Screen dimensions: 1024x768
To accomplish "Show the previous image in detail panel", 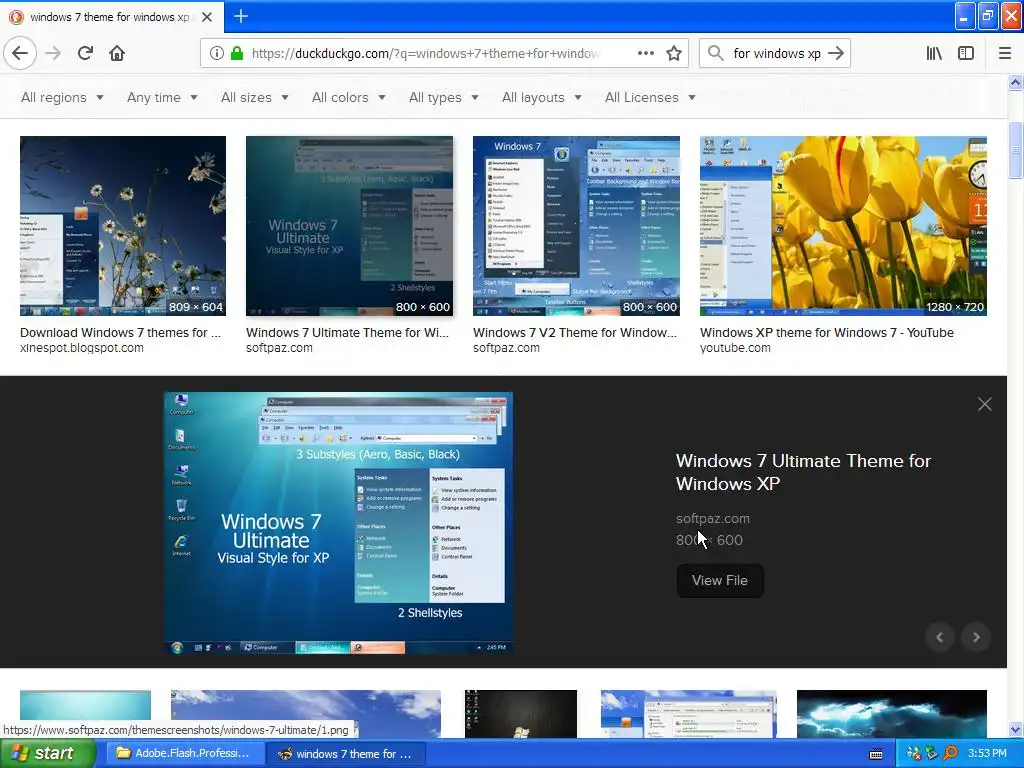I will coord(940,637).
